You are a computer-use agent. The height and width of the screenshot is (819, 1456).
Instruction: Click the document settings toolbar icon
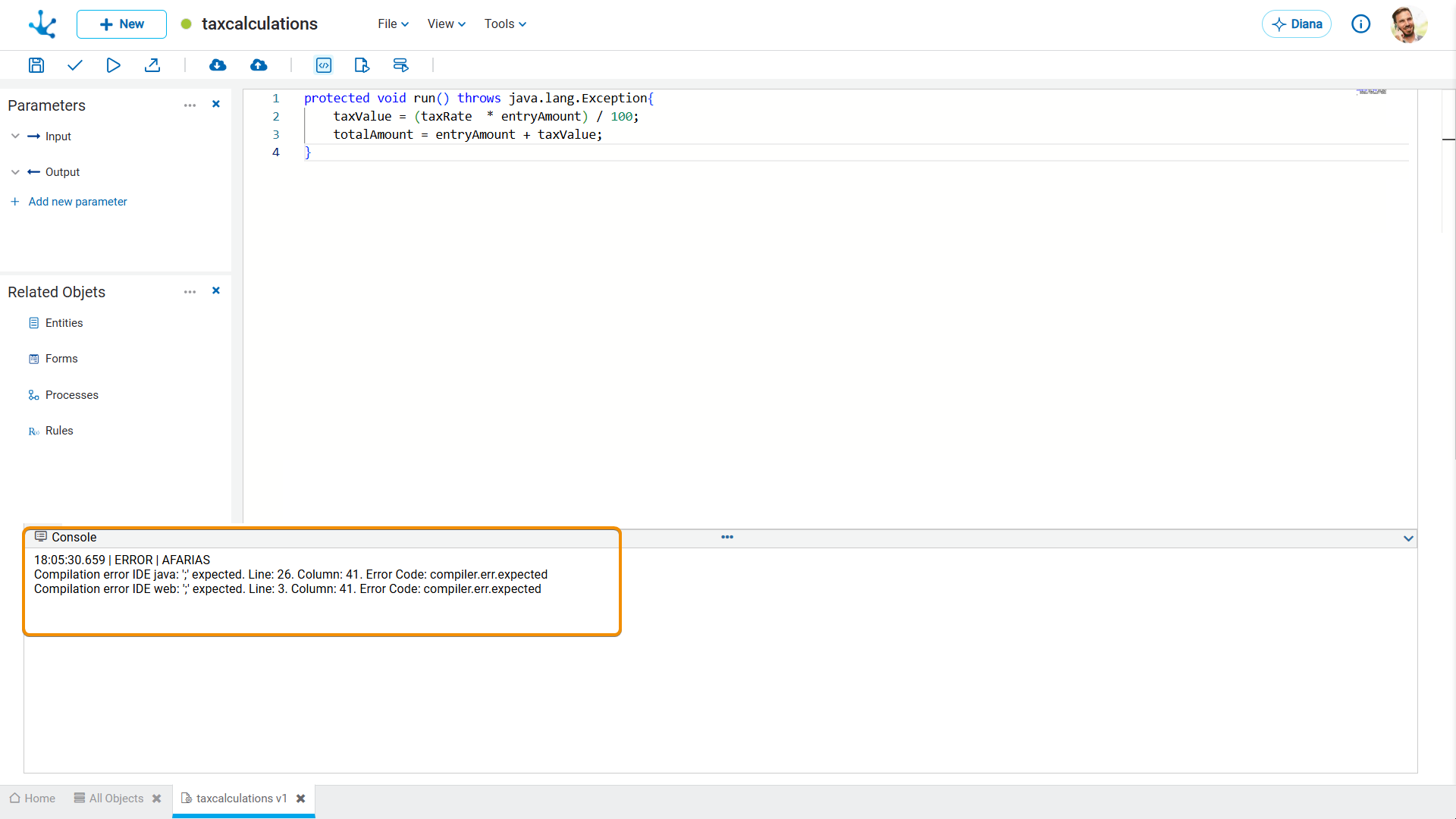click(362, 65)
